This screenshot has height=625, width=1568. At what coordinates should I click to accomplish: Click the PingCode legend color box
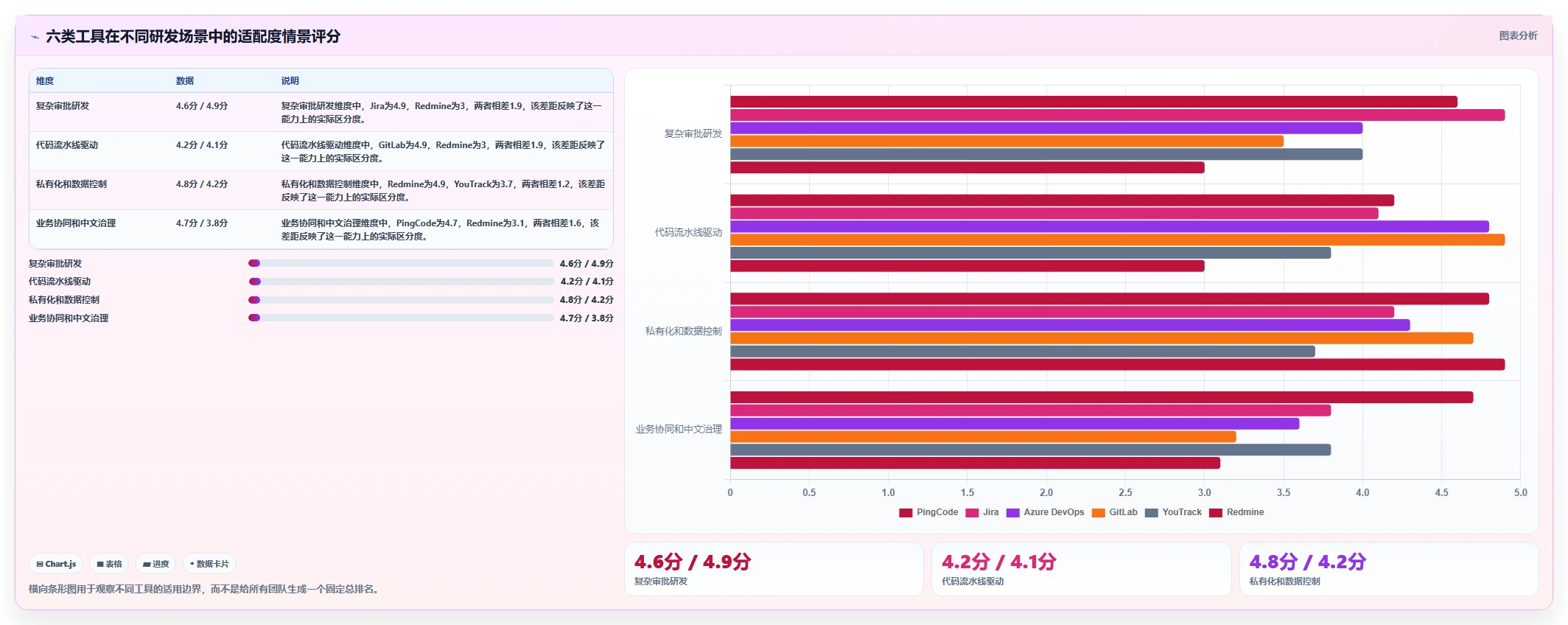click(906, 513)
